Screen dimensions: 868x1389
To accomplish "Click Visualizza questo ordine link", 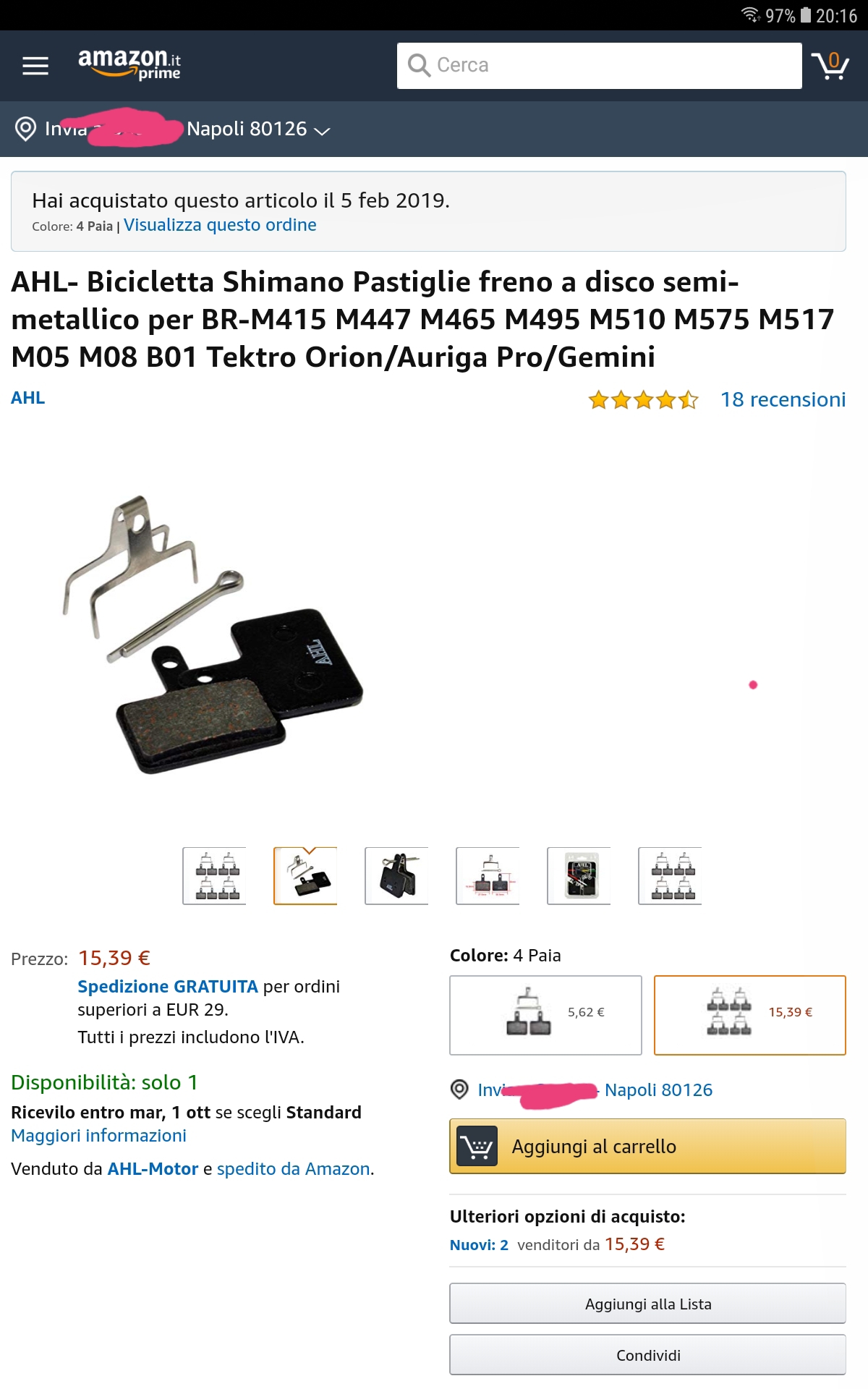I will 220,225.
